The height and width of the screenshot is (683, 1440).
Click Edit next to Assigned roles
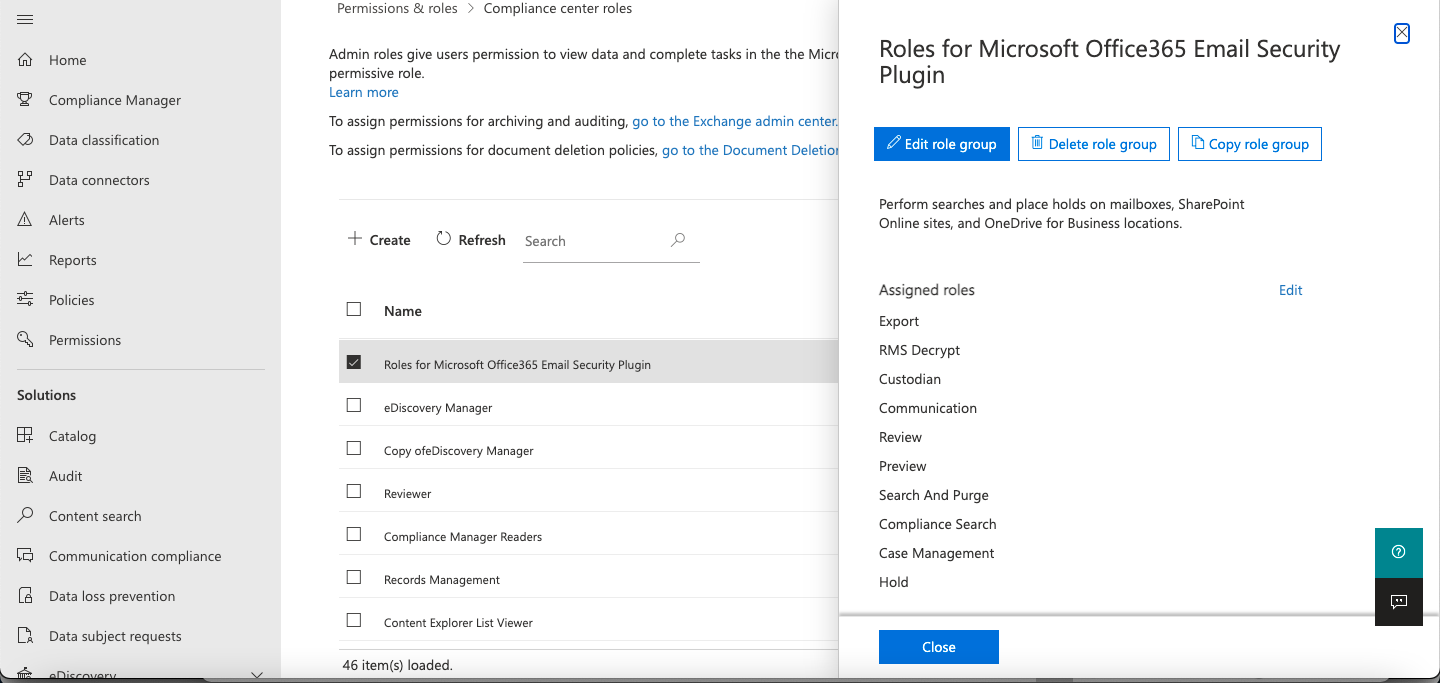1291,290
